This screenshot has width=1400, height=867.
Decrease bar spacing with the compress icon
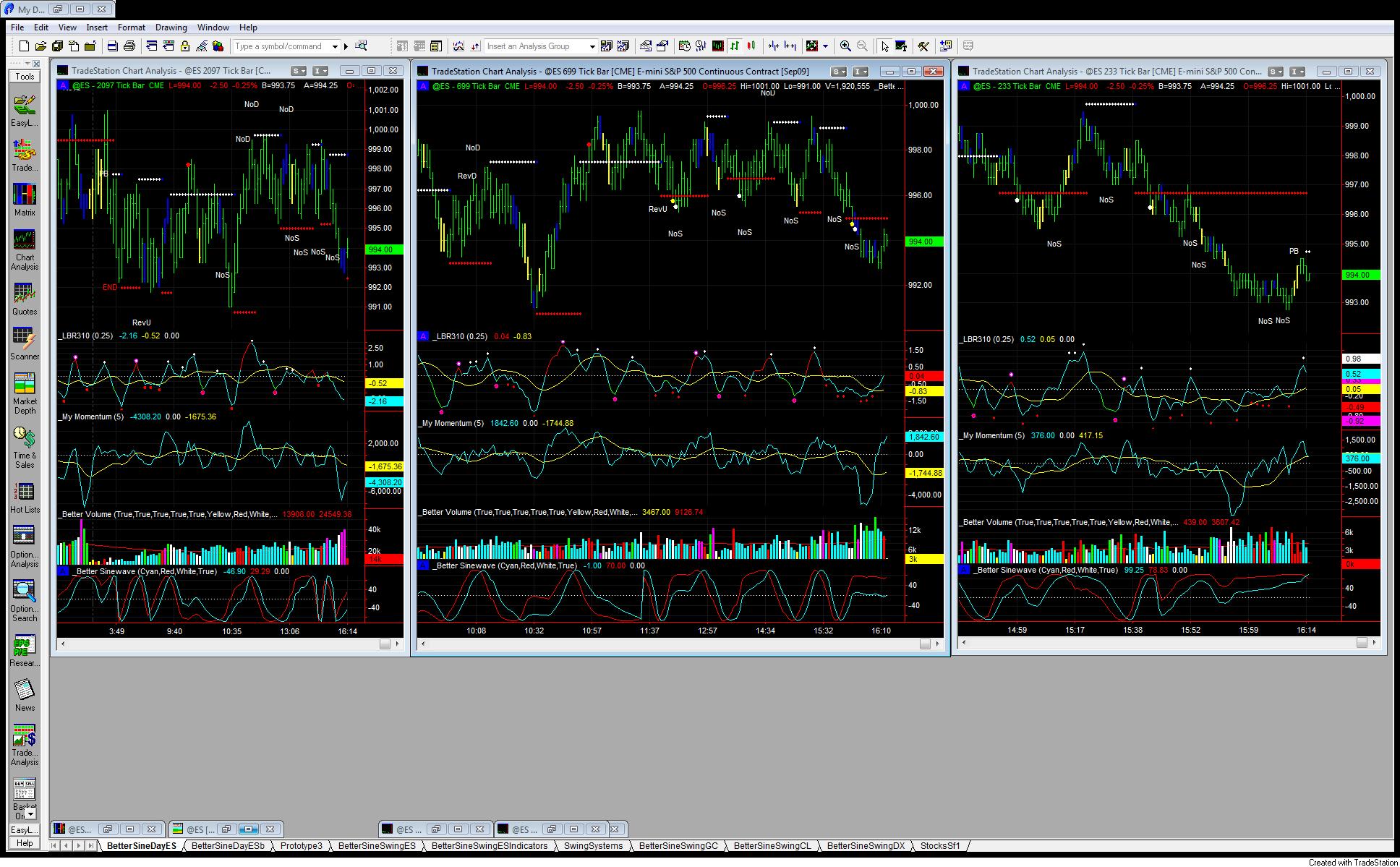[x=774, y=46]
